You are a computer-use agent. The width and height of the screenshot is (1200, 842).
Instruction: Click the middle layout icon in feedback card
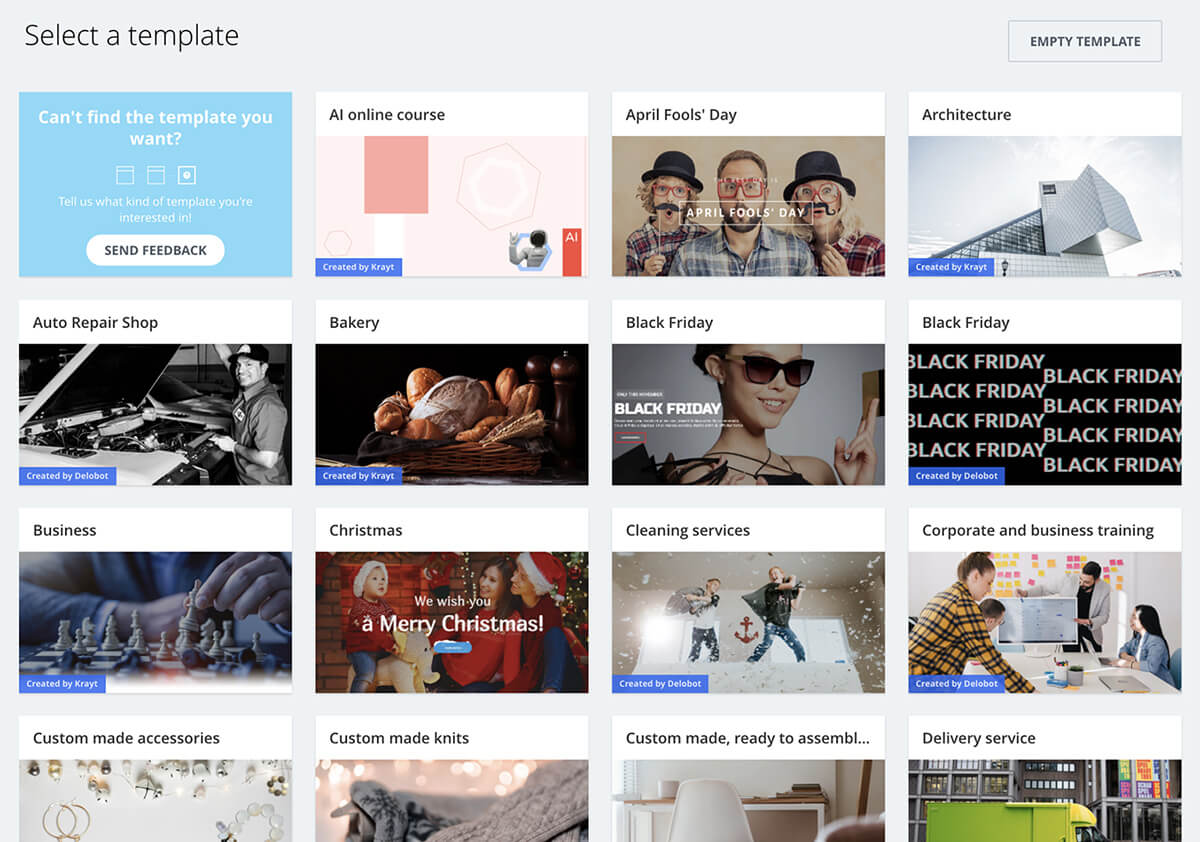pos(156,175)
